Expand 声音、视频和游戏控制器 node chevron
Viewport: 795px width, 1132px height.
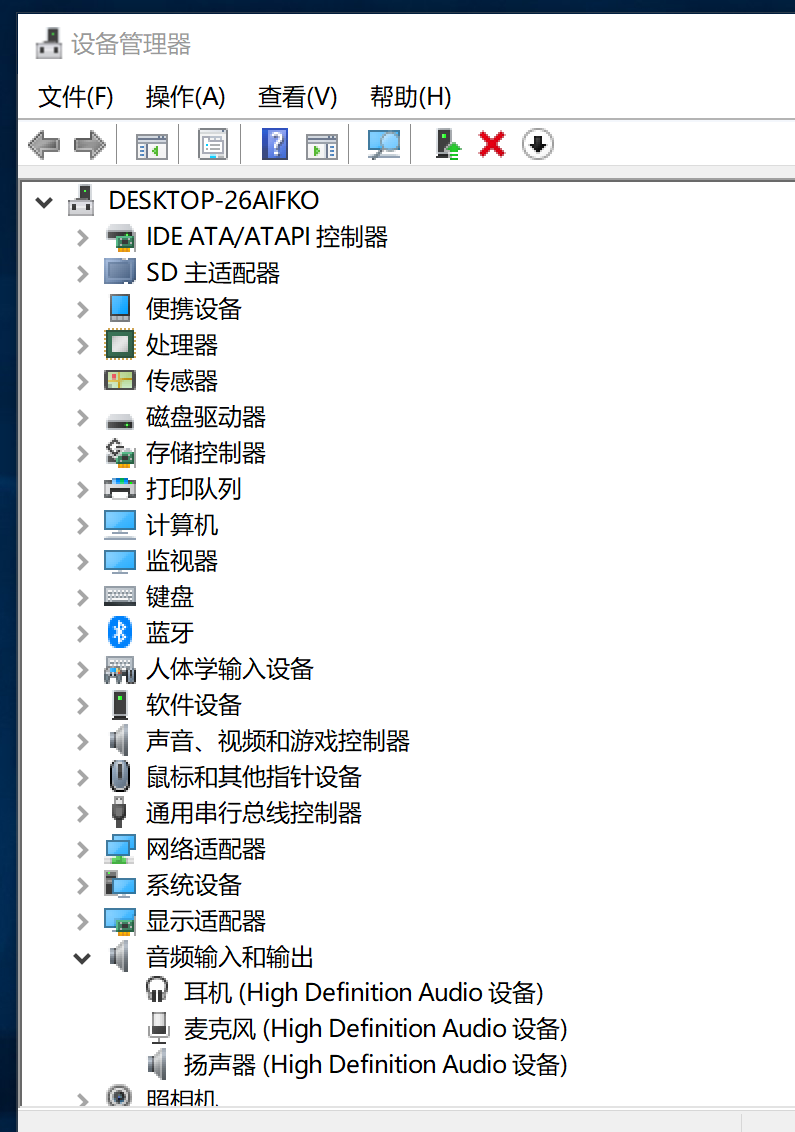[x=82, y=741]
